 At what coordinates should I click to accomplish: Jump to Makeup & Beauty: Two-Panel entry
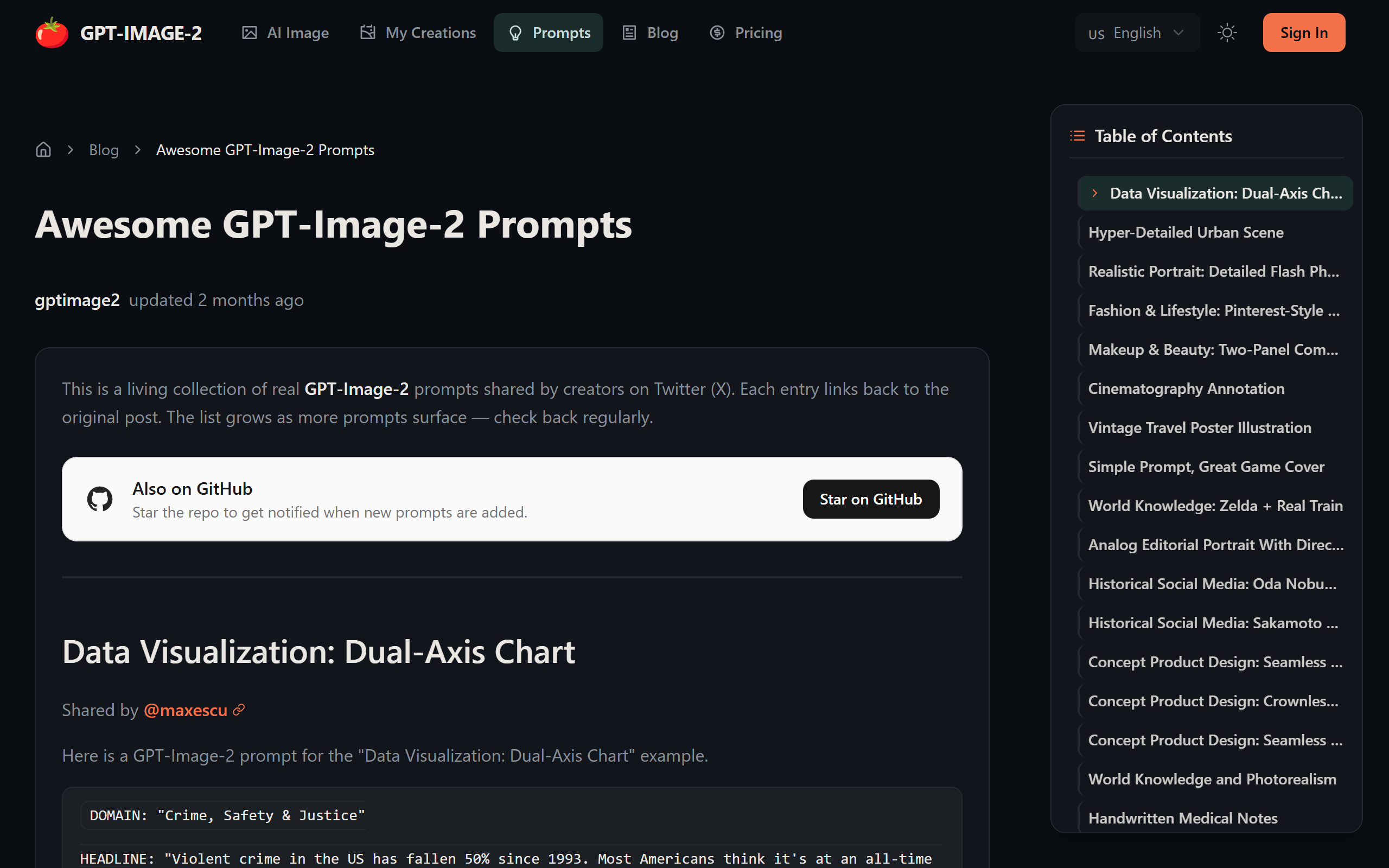click(x=1215, y=349)
